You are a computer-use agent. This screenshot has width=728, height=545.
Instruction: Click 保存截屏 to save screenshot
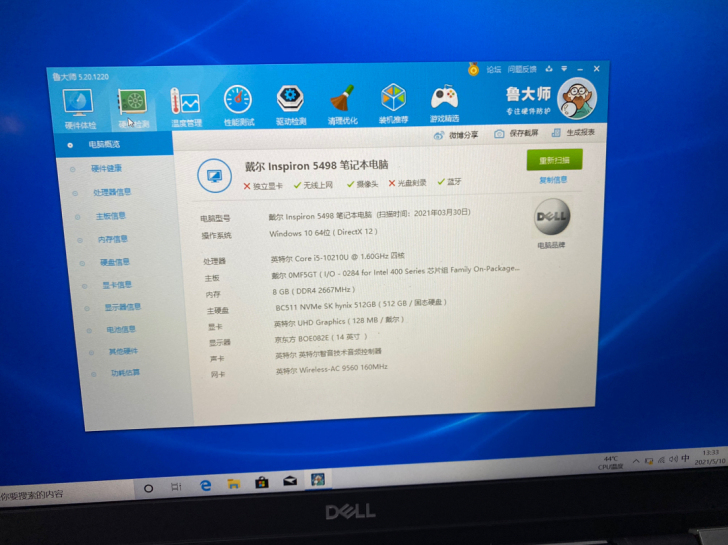[516, 134]
